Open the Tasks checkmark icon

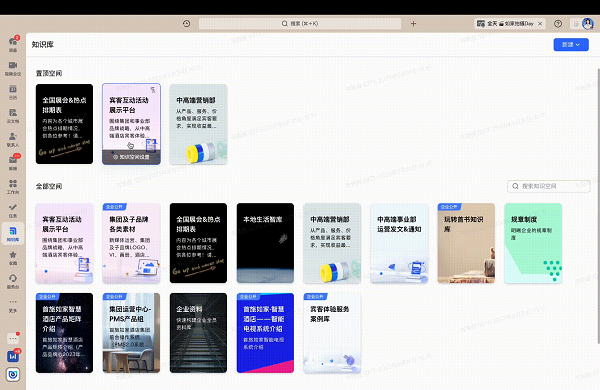pyautogui.click(x=13, y=210)
